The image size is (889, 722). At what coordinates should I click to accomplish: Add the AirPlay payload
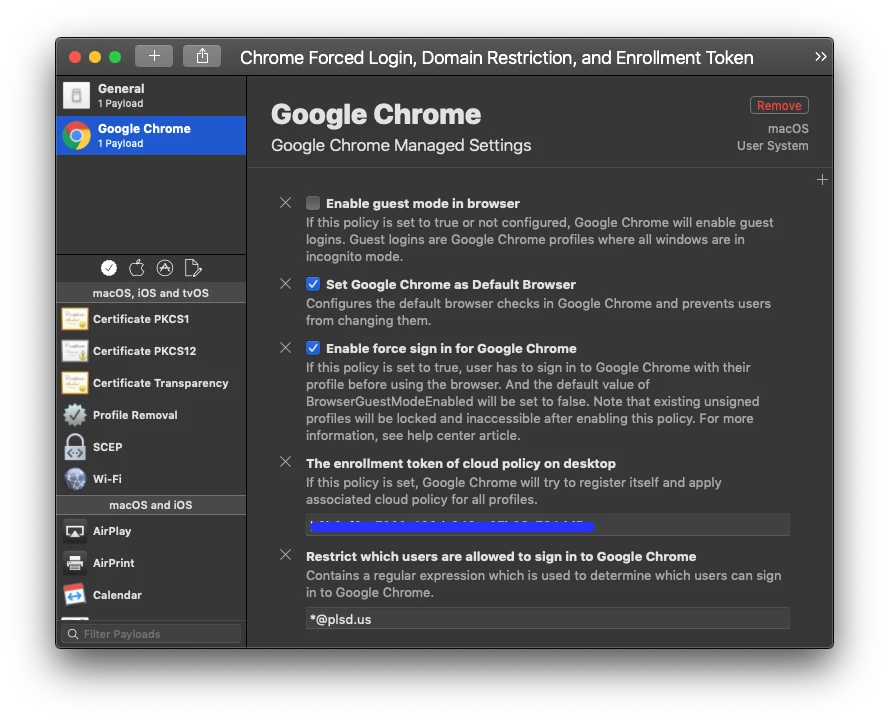151,531
